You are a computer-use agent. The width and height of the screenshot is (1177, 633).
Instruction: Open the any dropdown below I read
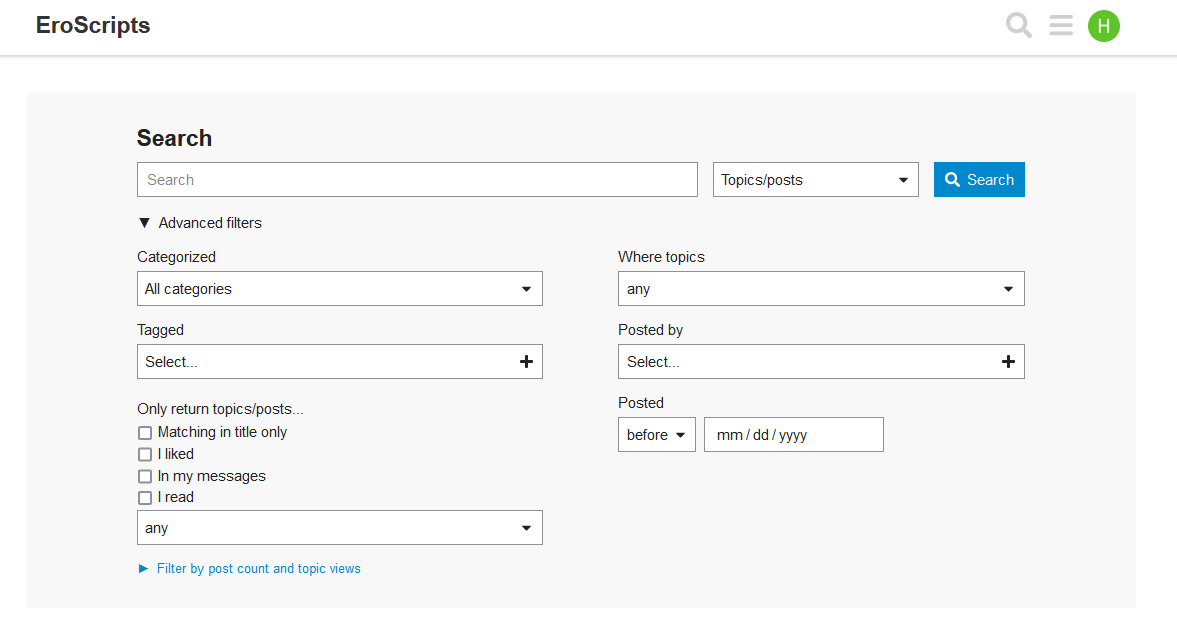pyautogui.click(x=339, y=528)
